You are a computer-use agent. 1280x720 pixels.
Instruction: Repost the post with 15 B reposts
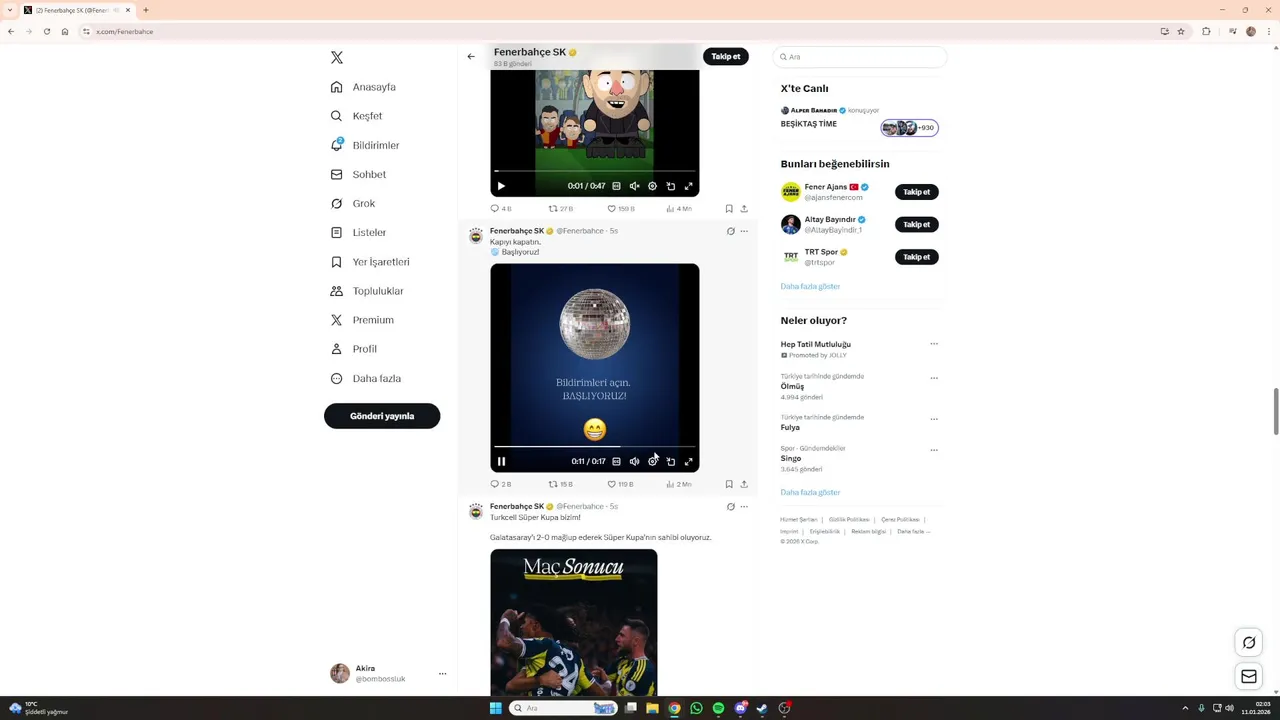560,484
